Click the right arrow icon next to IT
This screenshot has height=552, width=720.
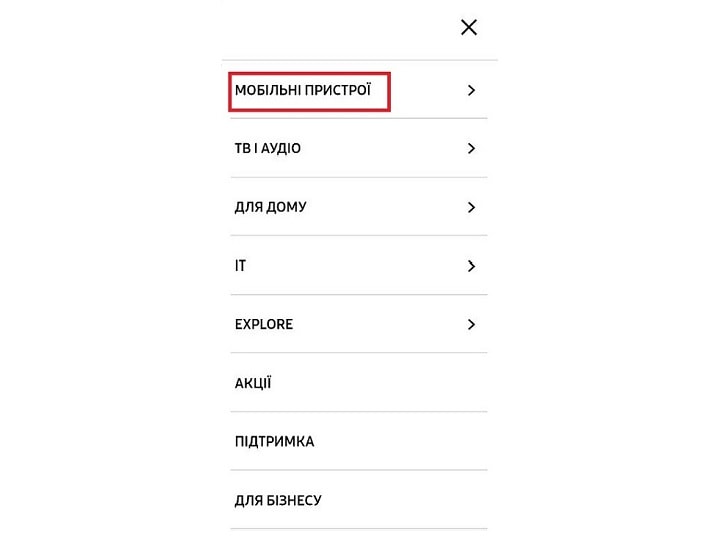coord(471,266)
